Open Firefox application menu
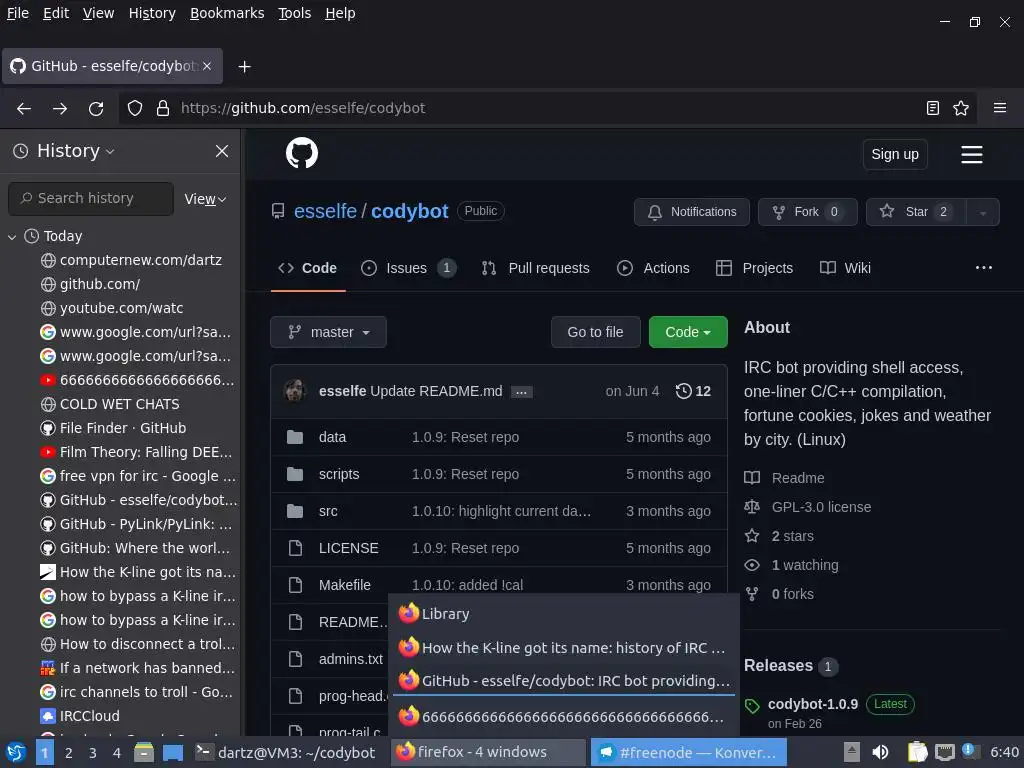1024x768 pixels. 1000,108
